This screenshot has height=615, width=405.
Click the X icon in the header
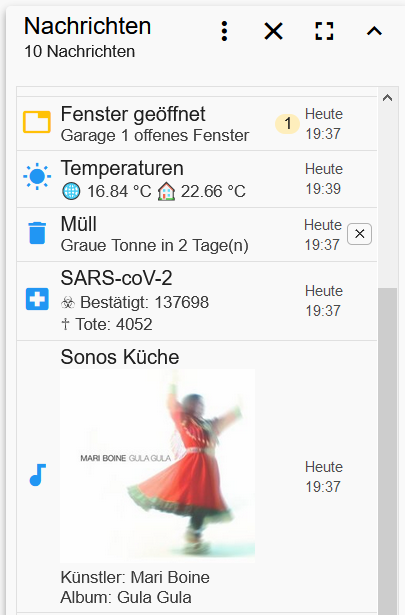[x=273, y=31]
